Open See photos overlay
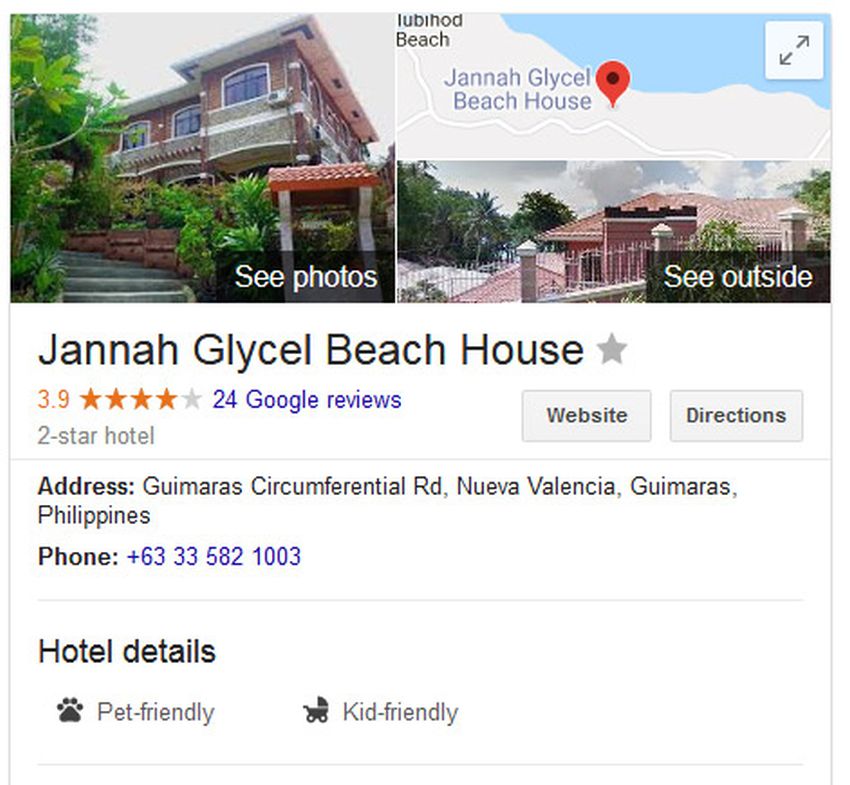Screen dimensions: 850x785 click(x=306, y=277)
